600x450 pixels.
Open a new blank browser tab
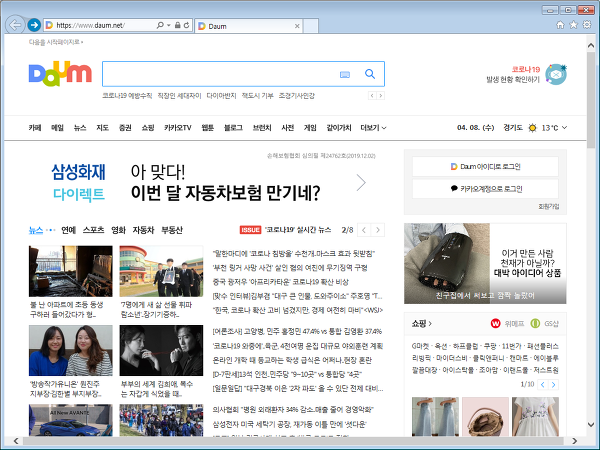point(311,26)
